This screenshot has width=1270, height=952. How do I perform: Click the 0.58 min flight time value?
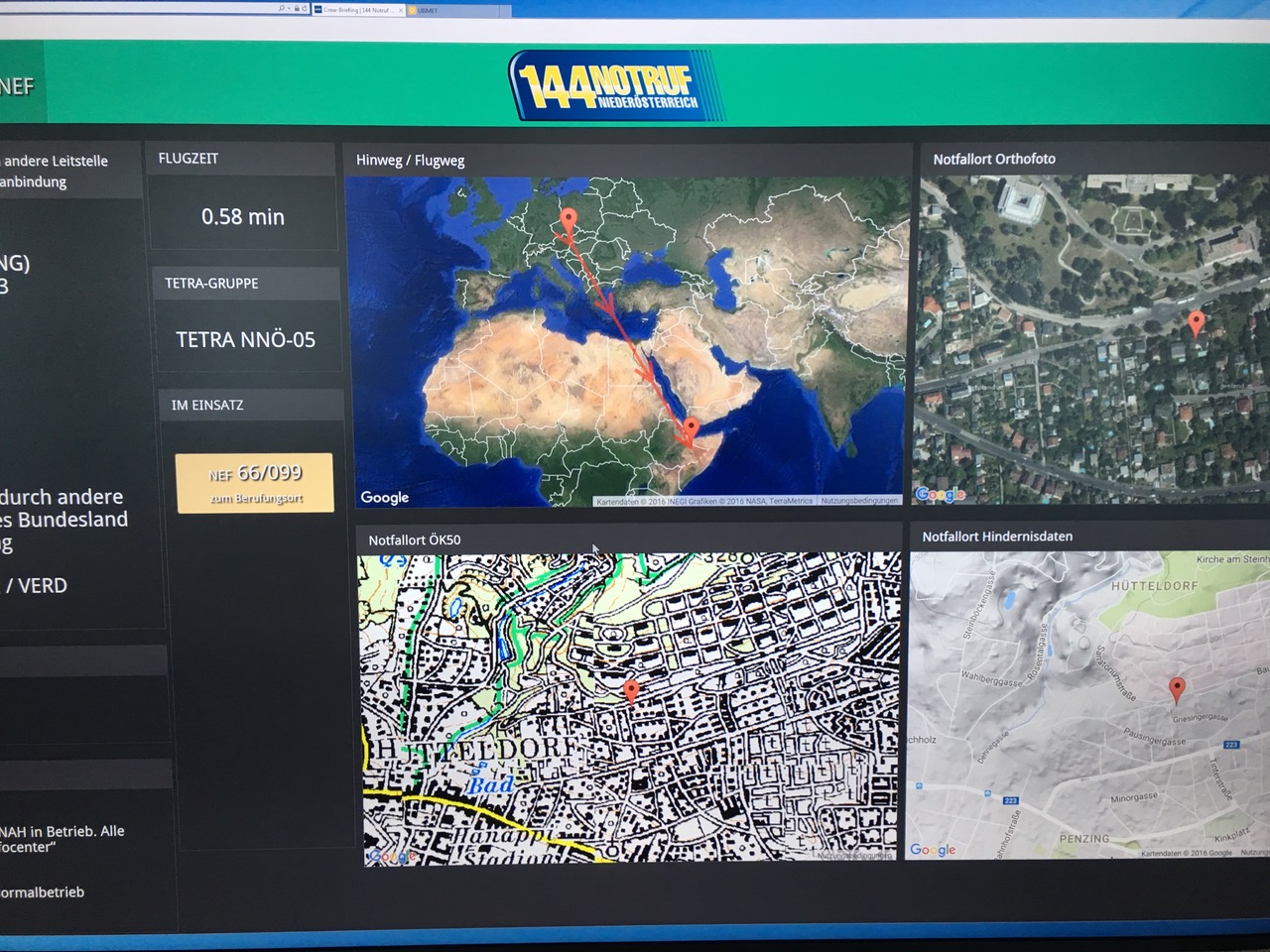coord(243,216)
